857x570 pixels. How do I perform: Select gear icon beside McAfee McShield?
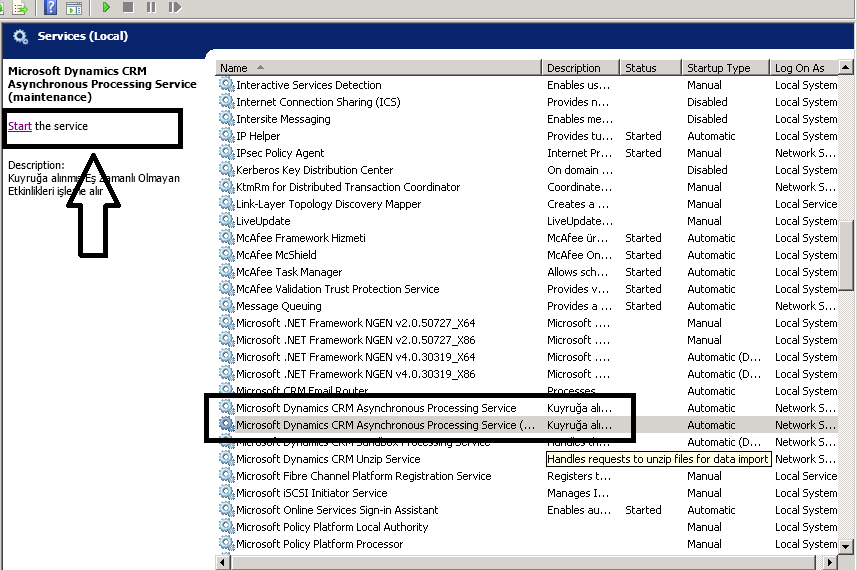(226, 254)
